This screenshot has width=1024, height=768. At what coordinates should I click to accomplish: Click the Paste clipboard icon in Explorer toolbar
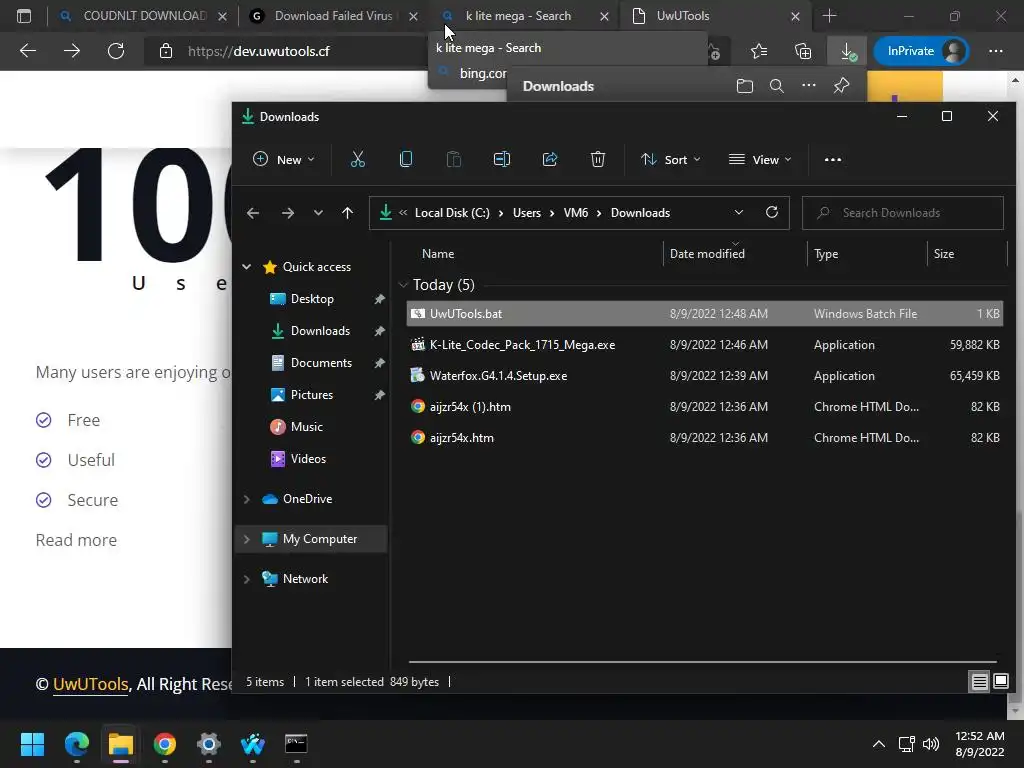(x=453, y=159)
